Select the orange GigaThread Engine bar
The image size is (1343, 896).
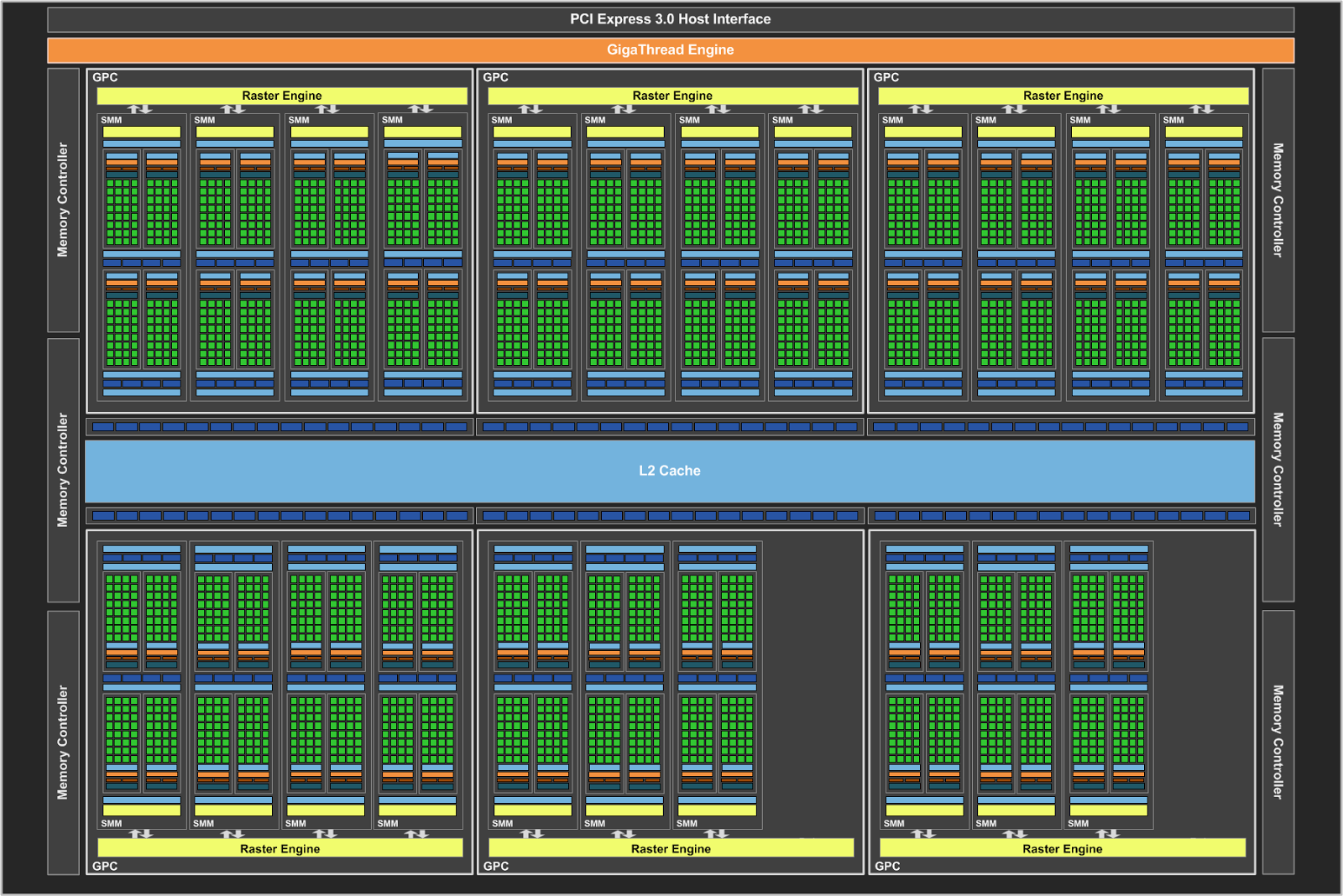click(670, 50)
